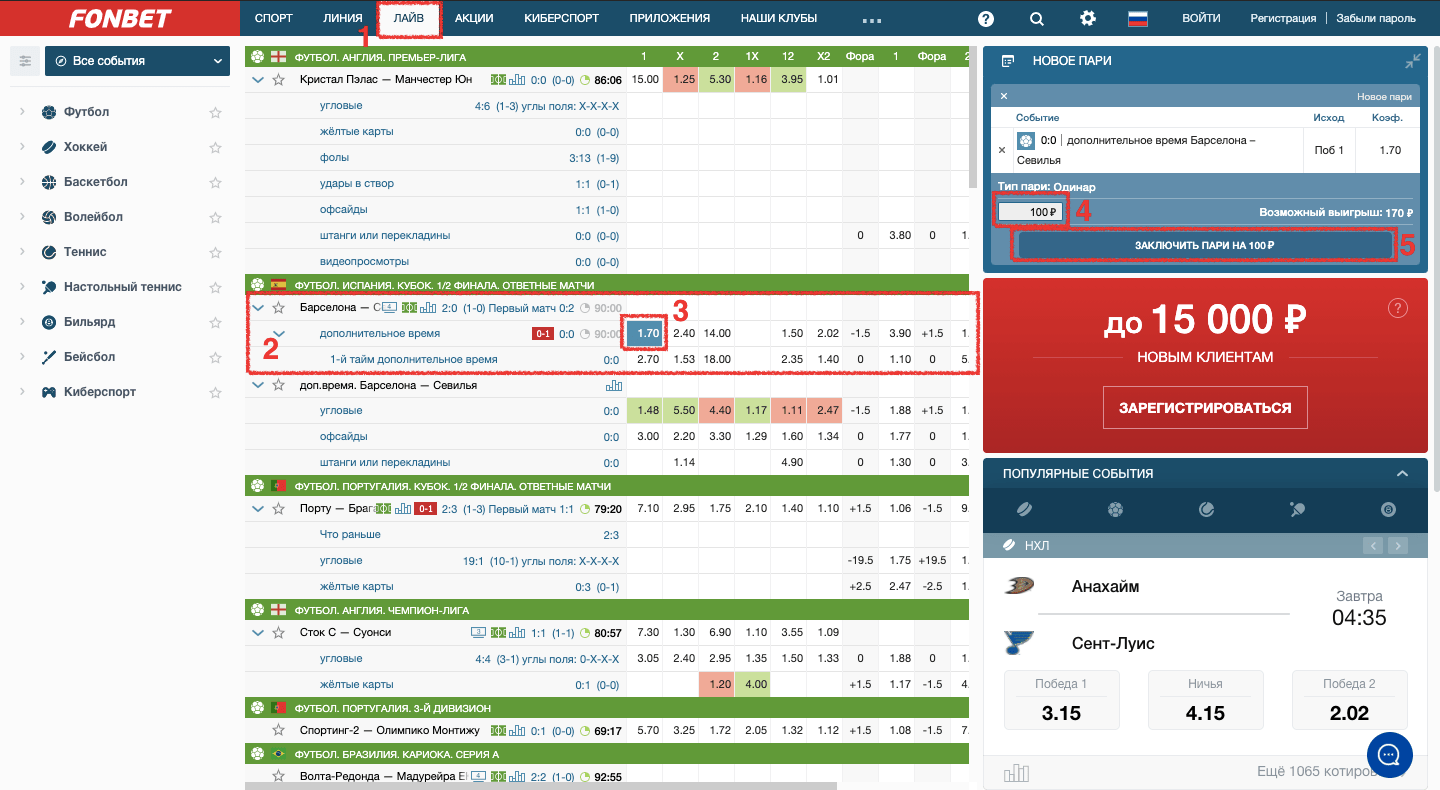
Task: Open the bonus info question mark icon
Action: coord(1398,308)
